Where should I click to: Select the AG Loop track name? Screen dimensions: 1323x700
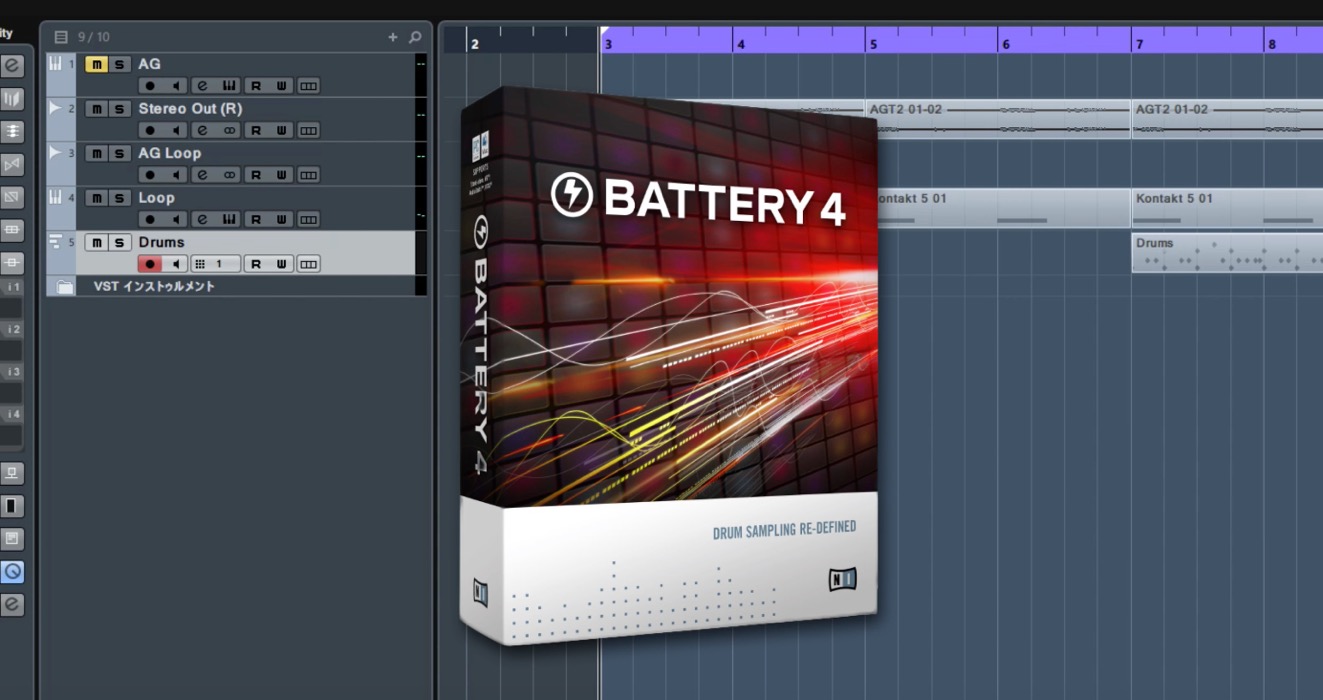[x=169, y=153]
